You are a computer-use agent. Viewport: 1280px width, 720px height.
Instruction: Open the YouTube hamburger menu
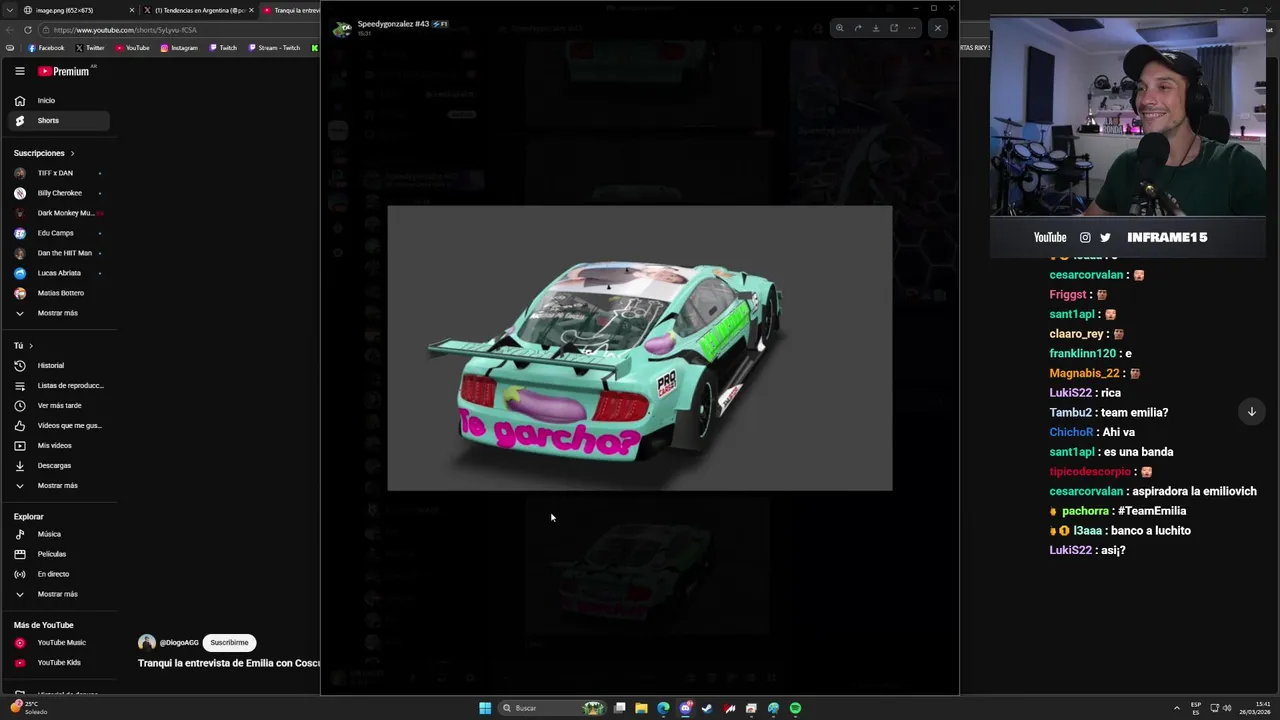coord(20,71)
